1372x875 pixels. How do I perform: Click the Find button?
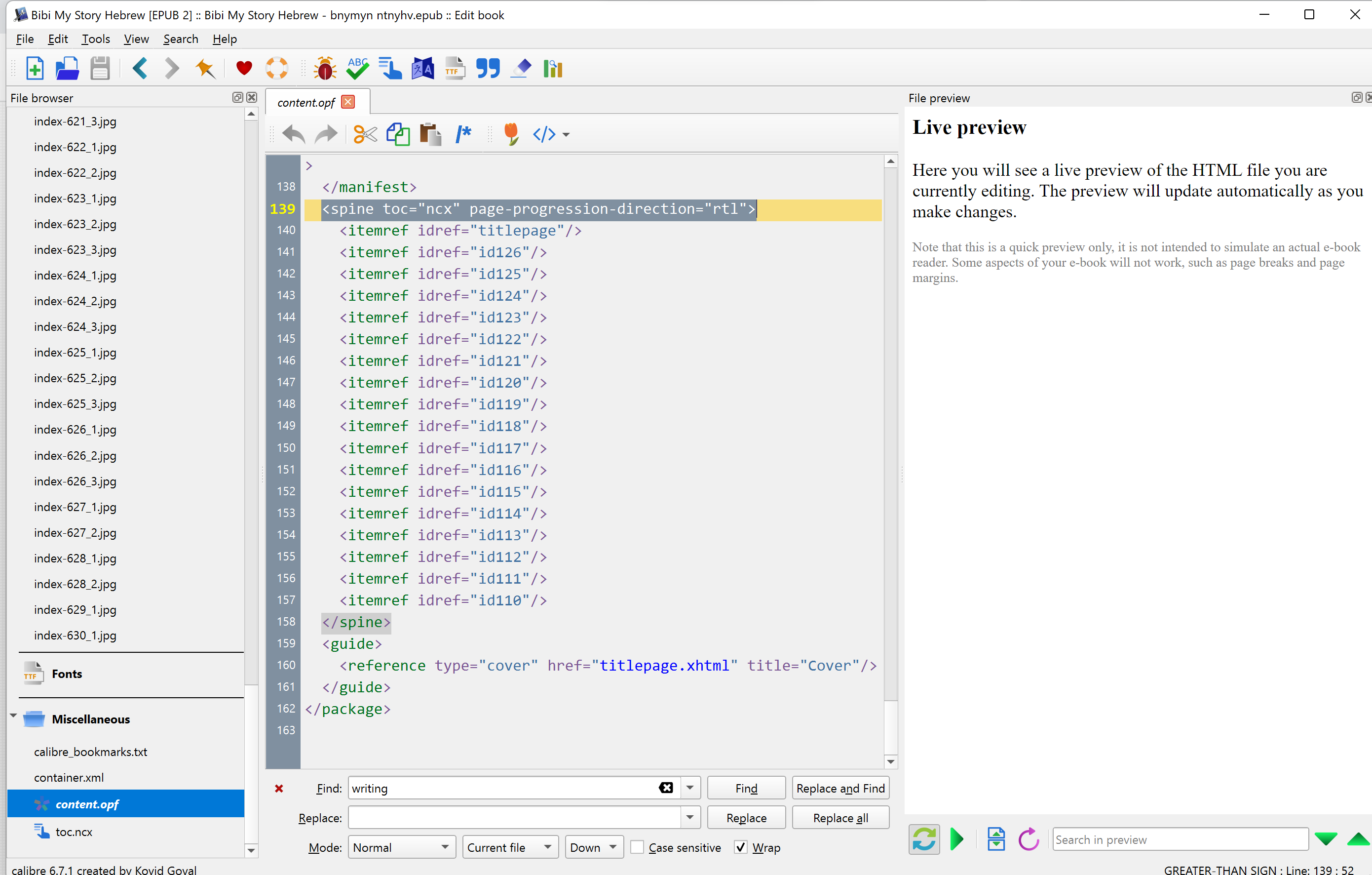746,788
